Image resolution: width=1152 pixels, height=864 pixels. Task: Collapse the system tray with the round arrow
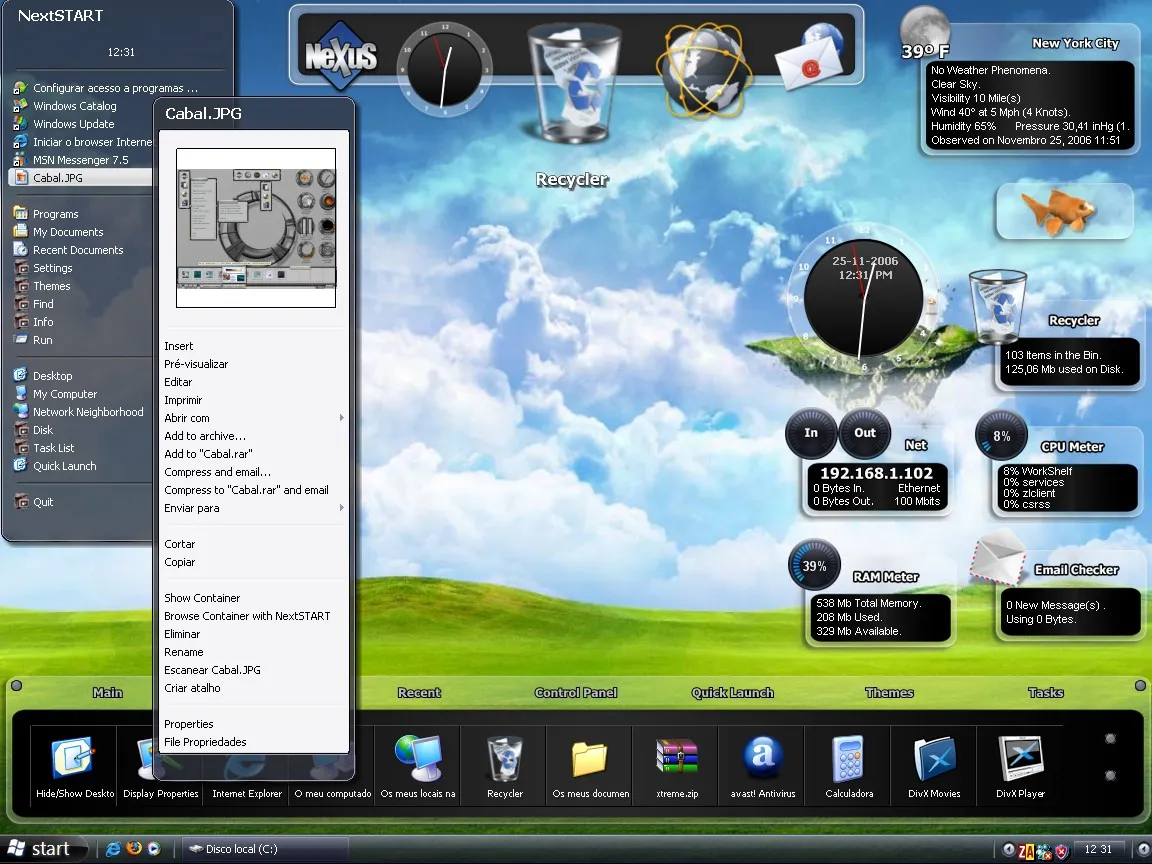[1011, 850]
